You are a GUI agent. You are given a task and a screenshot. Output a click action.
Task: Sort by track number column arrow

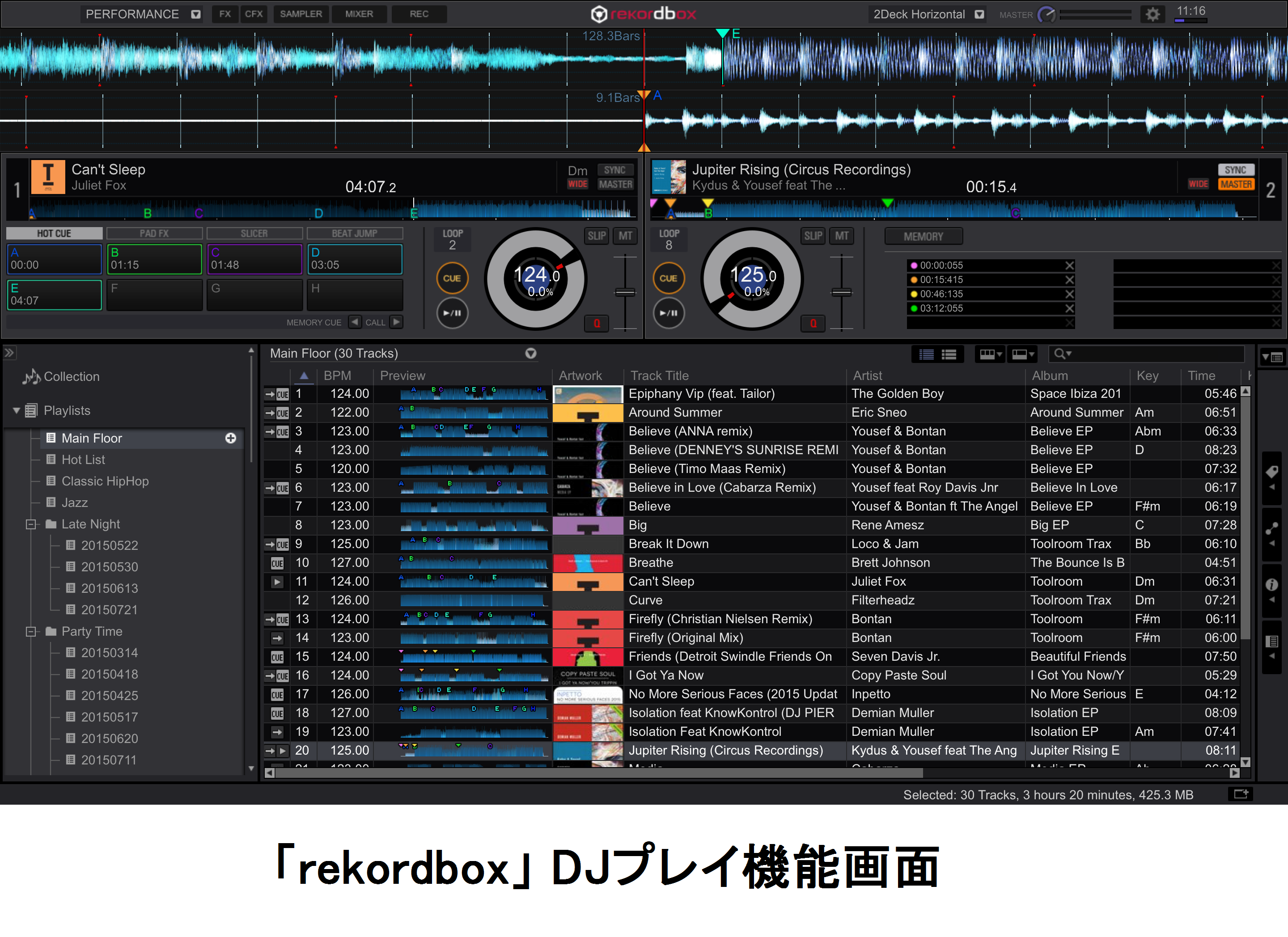click(x=304, y=375)
